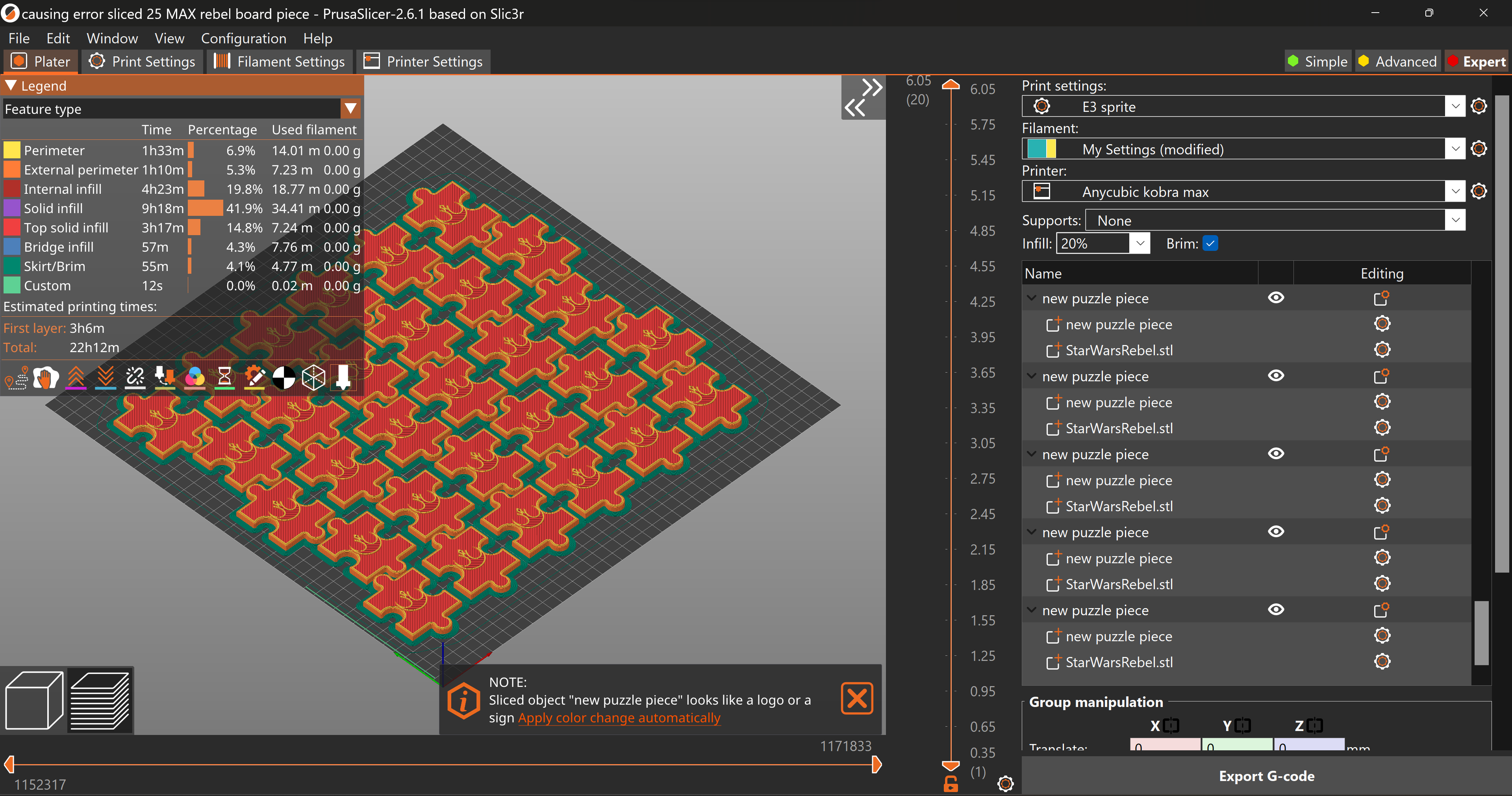Open the Supports dropdown

coord(1456,220)
